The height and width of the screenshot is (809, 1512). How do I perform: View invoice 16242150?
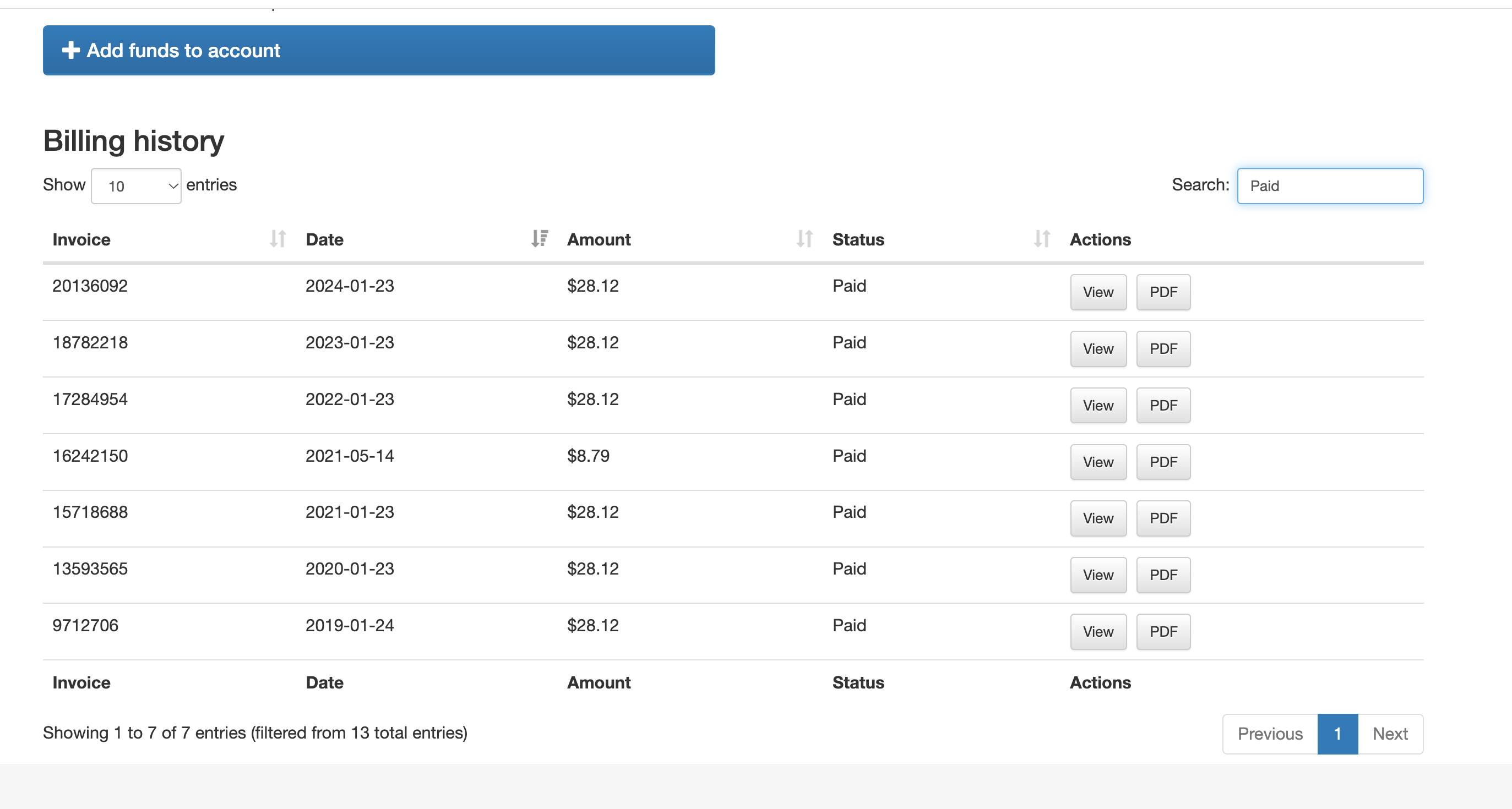[x=1098, y=462]
